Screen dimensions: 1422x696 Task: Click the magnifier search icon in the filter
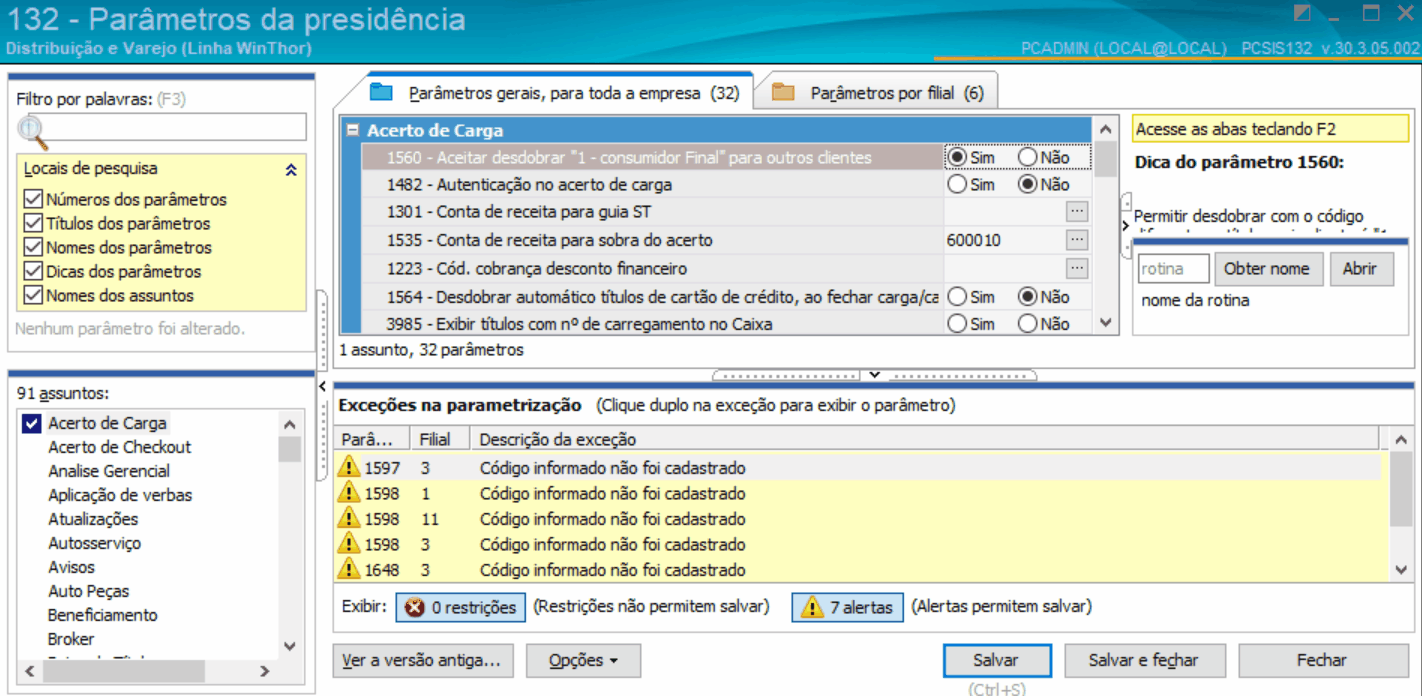pyautogui.click(x=32, y=130)
